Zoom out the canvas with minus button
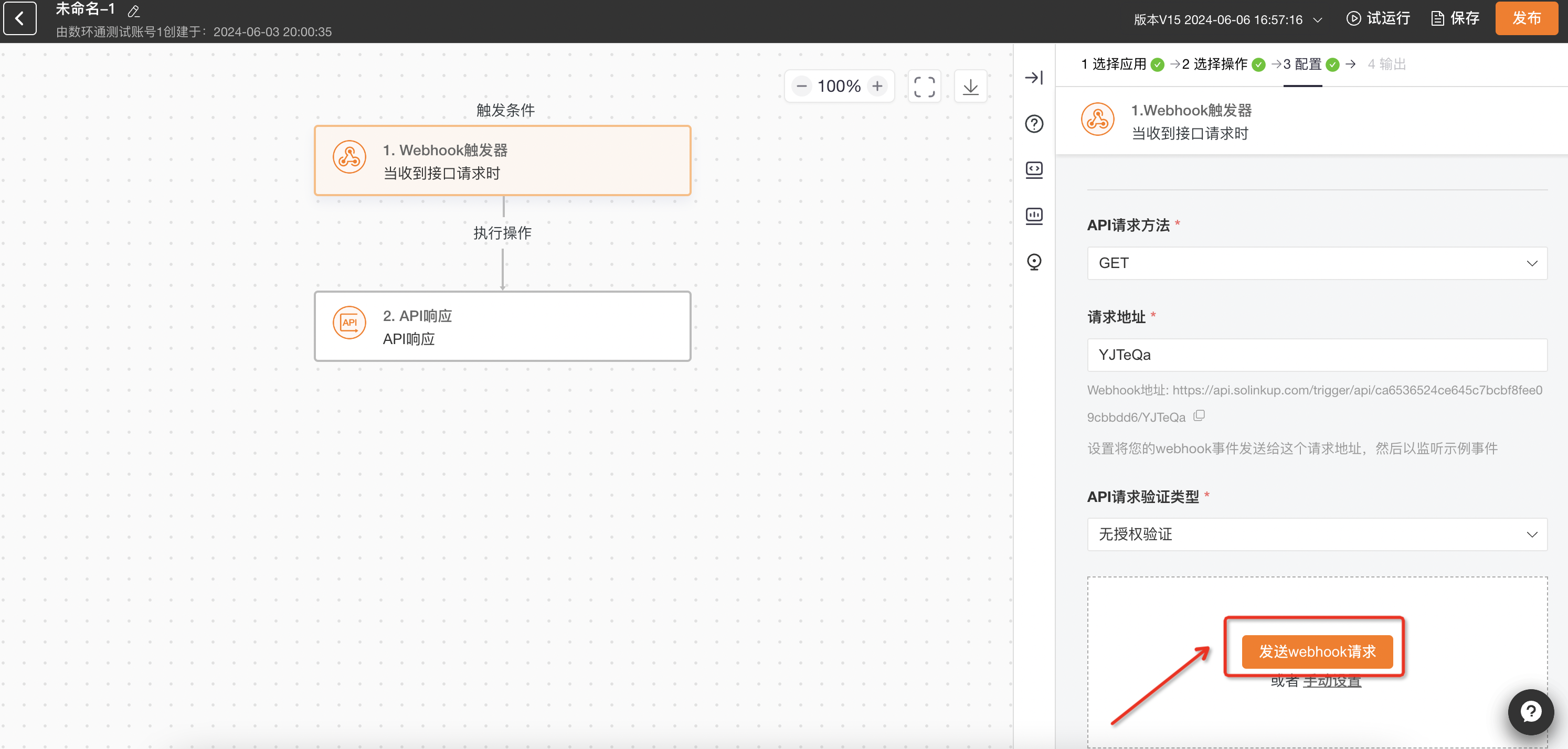 click(x=802, y=87)
